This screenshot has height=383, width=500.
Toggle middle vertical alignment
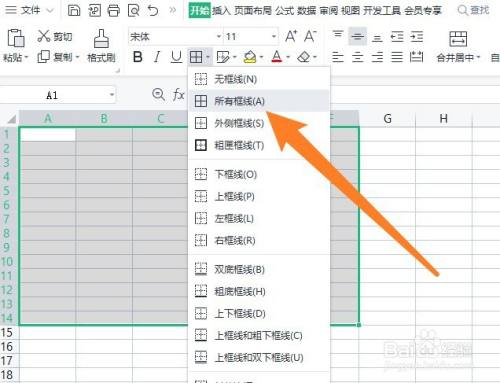coord(358,36)
